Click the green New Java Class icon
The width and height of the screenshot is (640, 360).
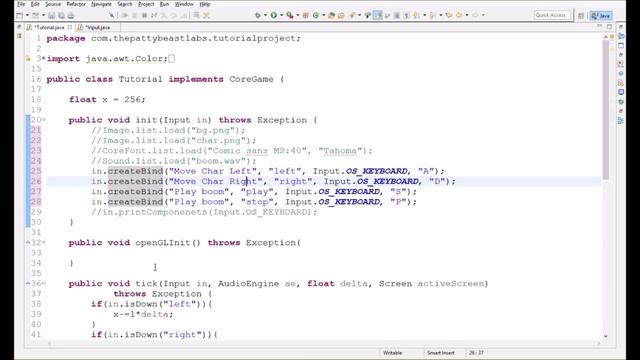click(x=316, y=15)
